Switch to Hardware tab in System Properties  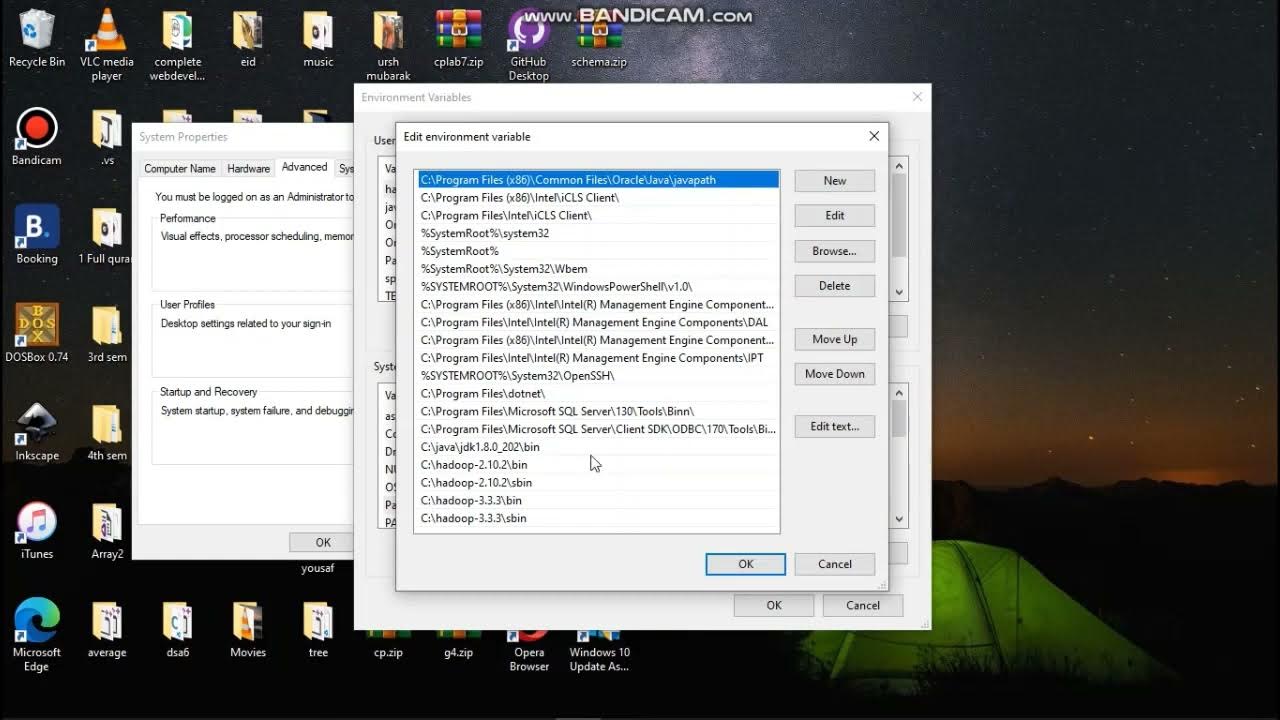[x=248, y=169]
